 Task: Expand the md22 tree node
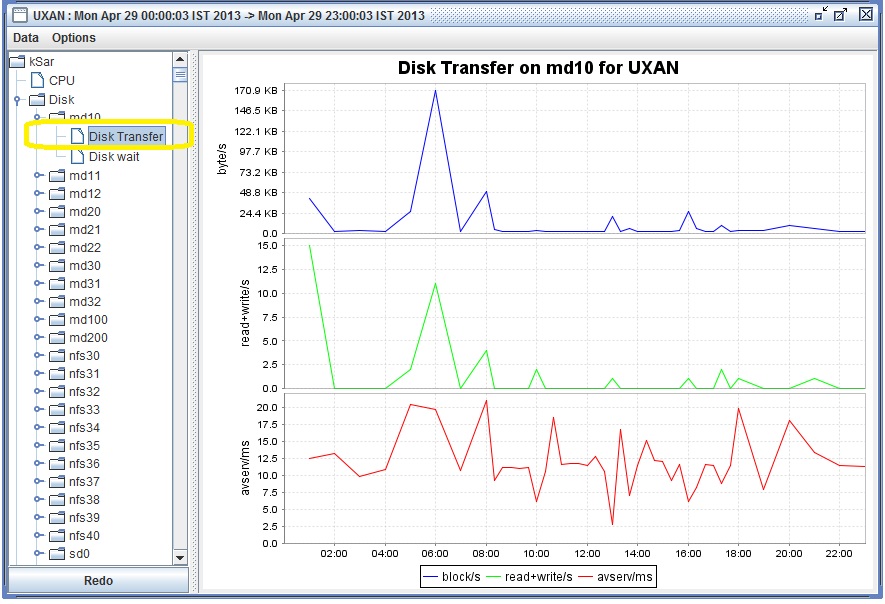tap(36, 247)
